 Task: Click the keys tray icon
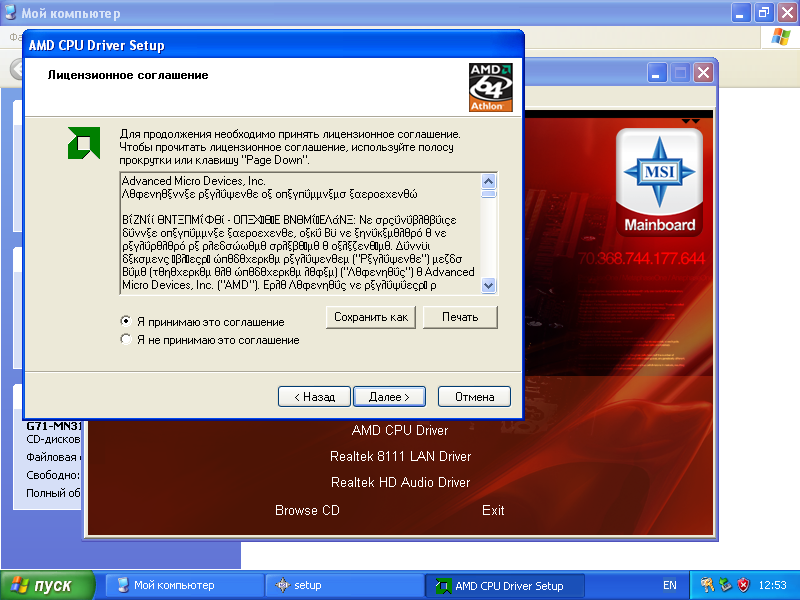click(x=707, y=585)
